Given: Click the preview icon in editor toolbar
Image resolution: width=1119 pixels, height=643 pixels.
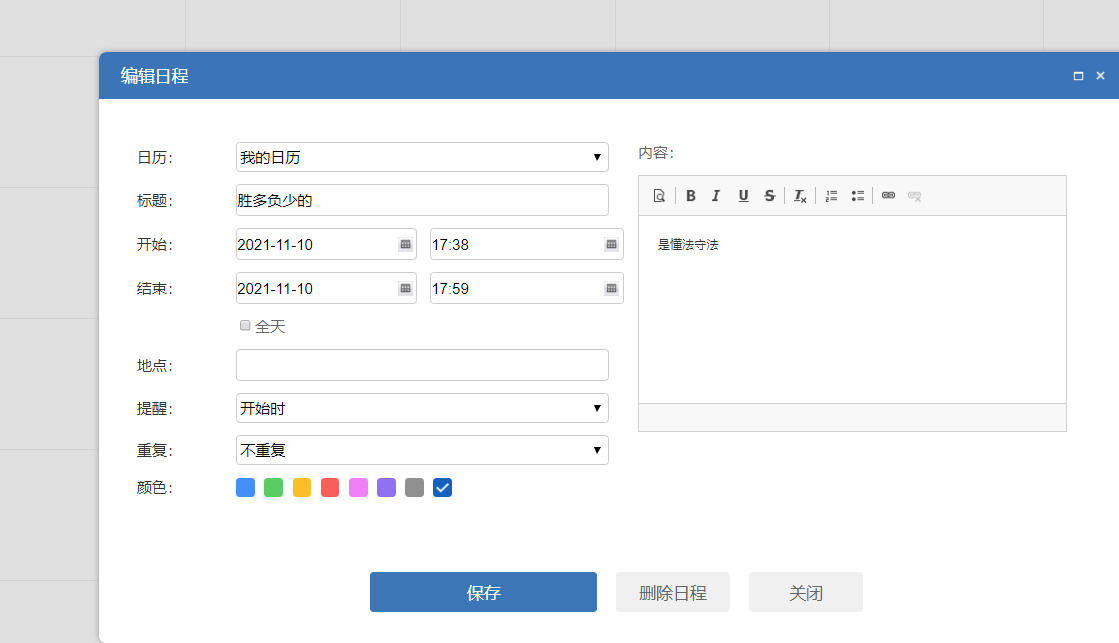Looking at the screenshot, I should (659, 196).
